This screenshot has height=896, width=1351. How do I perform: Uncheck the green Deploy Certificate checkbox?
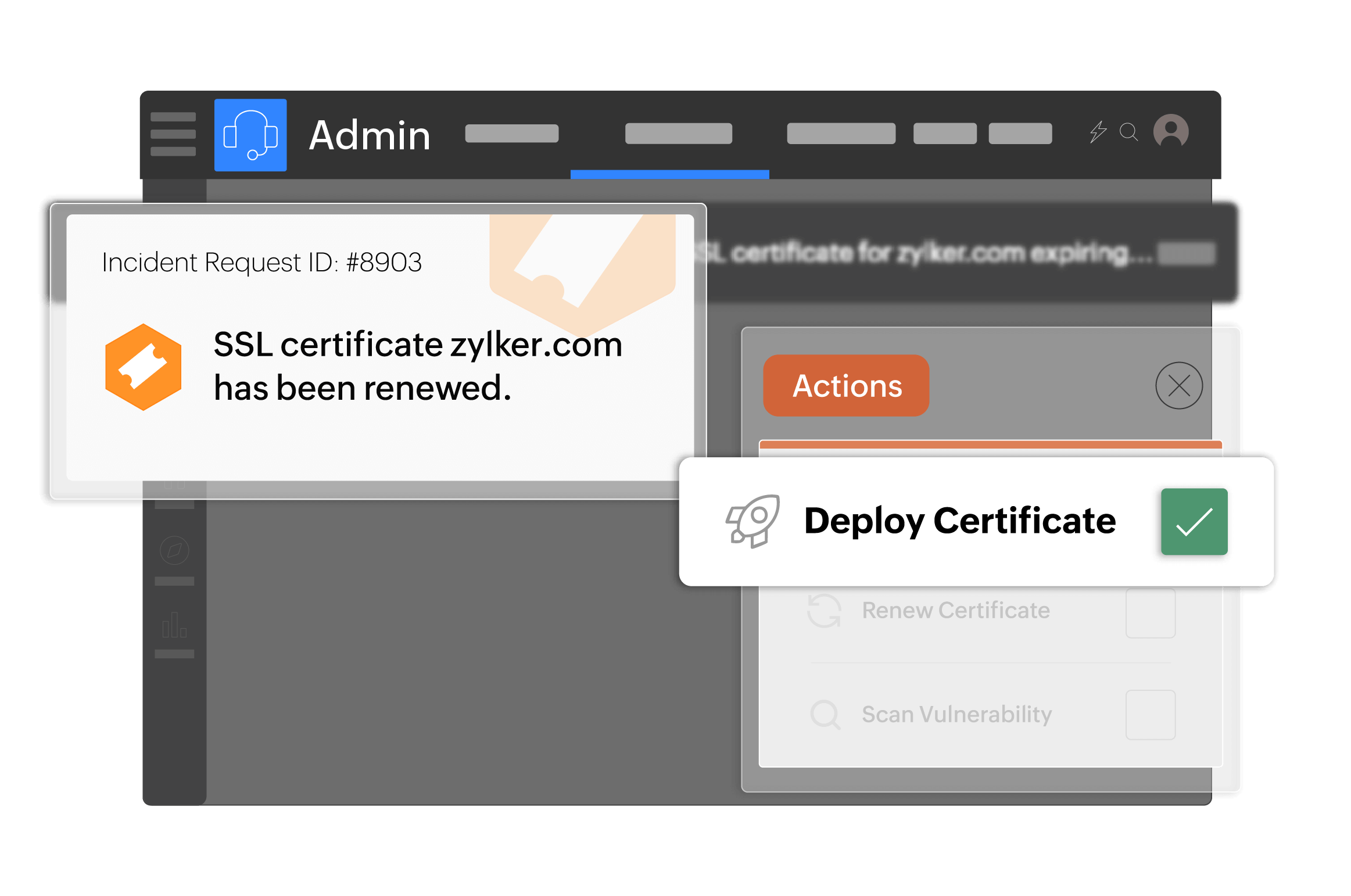coord(1194,522)
